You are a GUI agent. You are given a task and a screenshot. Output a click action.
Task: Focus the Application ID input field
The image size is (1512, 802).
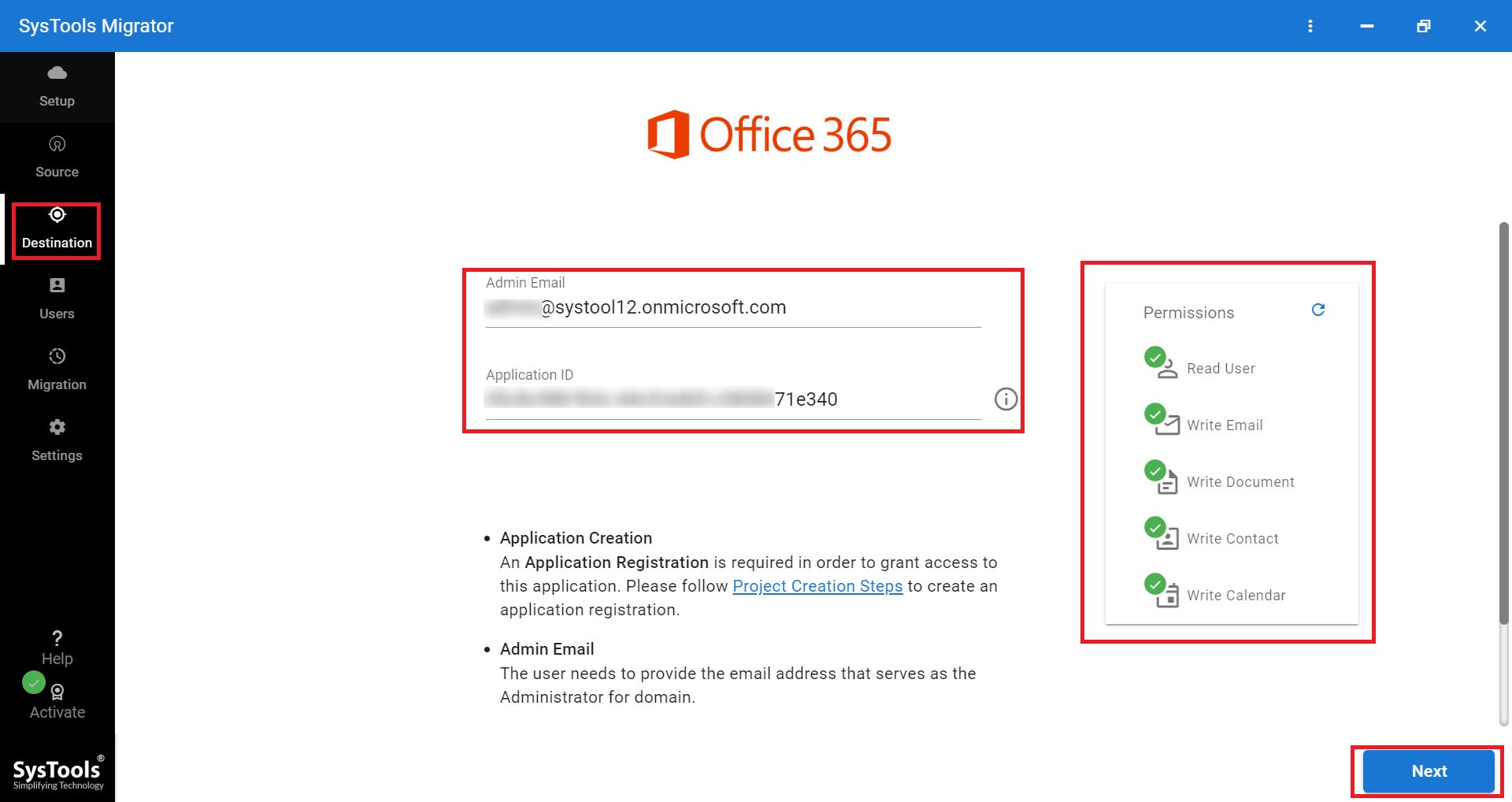[x=733, y=400]
